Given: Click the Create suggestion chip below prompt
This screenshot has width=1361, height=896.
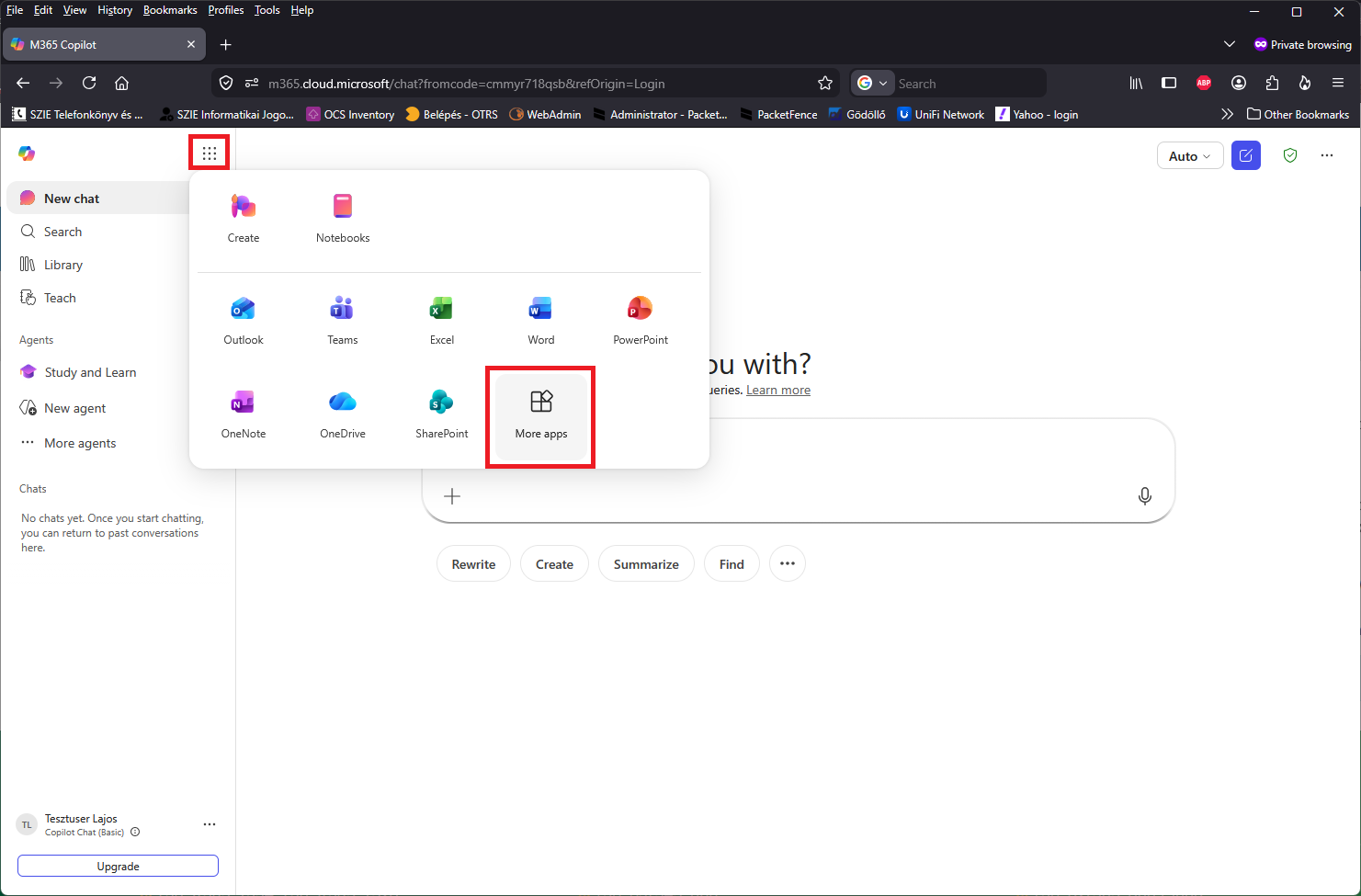Looking at the screenshot, I should click(x=554, y=563).
